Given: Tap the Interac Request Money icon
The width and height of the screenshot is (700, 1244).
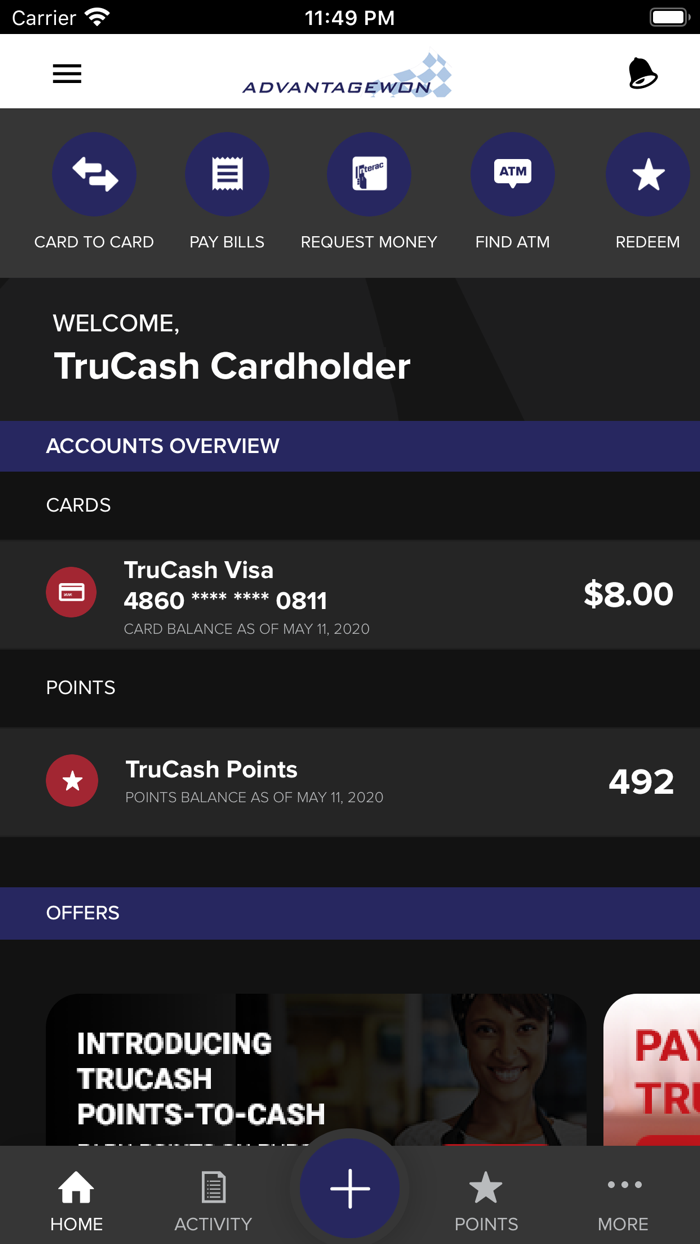Looking at the screenshot, I should pyautogui.click(x=369, y=174).
